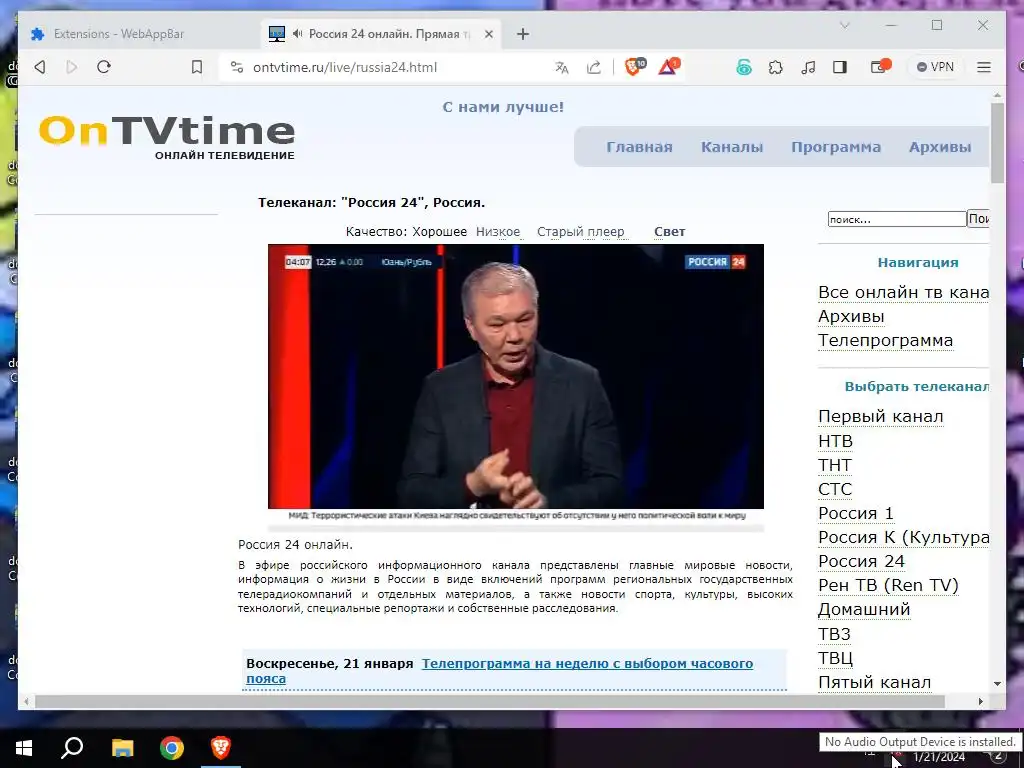Click the green spiral extension icon
This screenshot has height=768, width=1024.
pos(744,67)
